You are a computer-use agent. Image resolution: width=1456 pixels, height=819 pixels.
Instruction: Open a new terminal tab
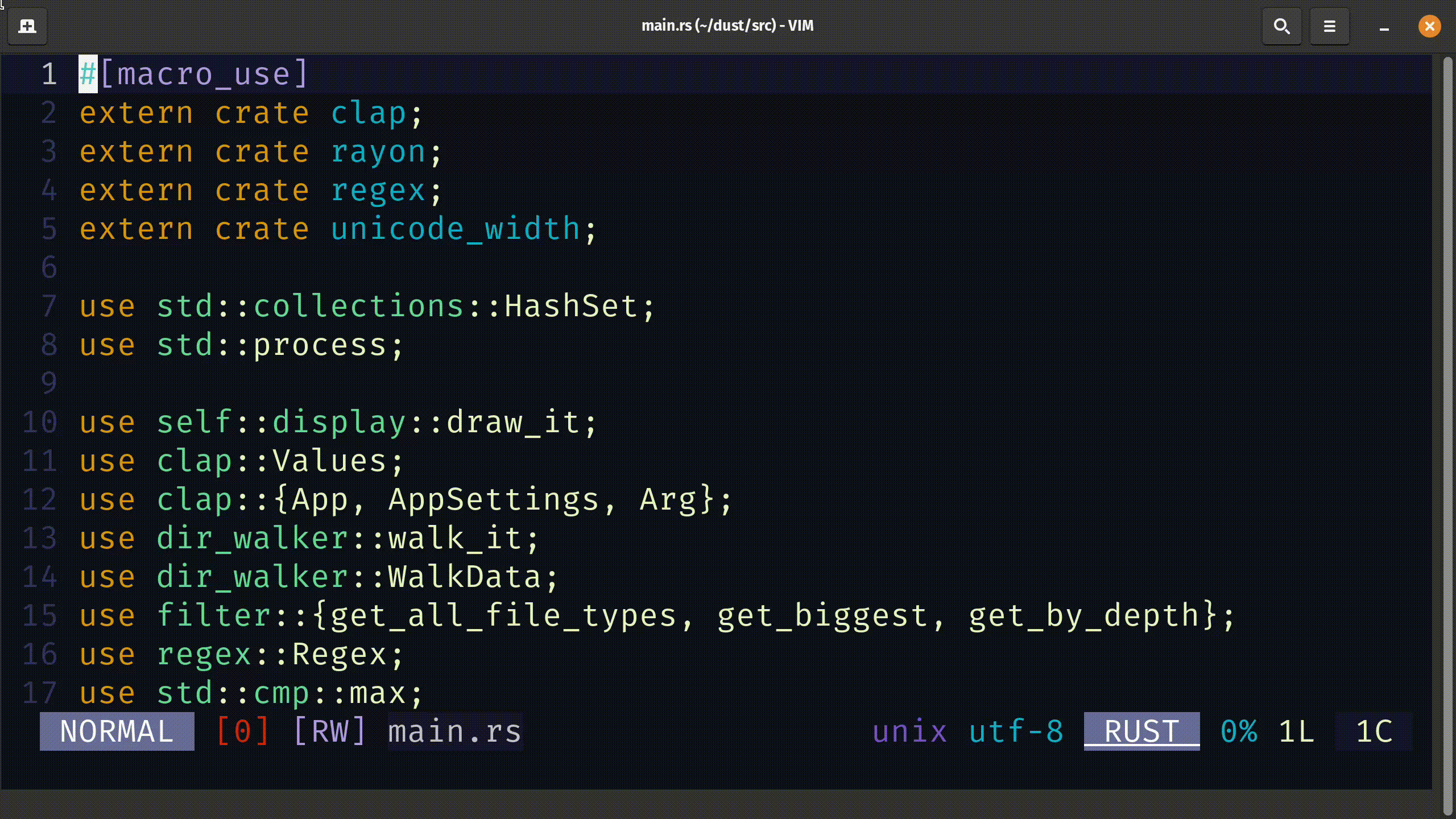tap(27, 26)
